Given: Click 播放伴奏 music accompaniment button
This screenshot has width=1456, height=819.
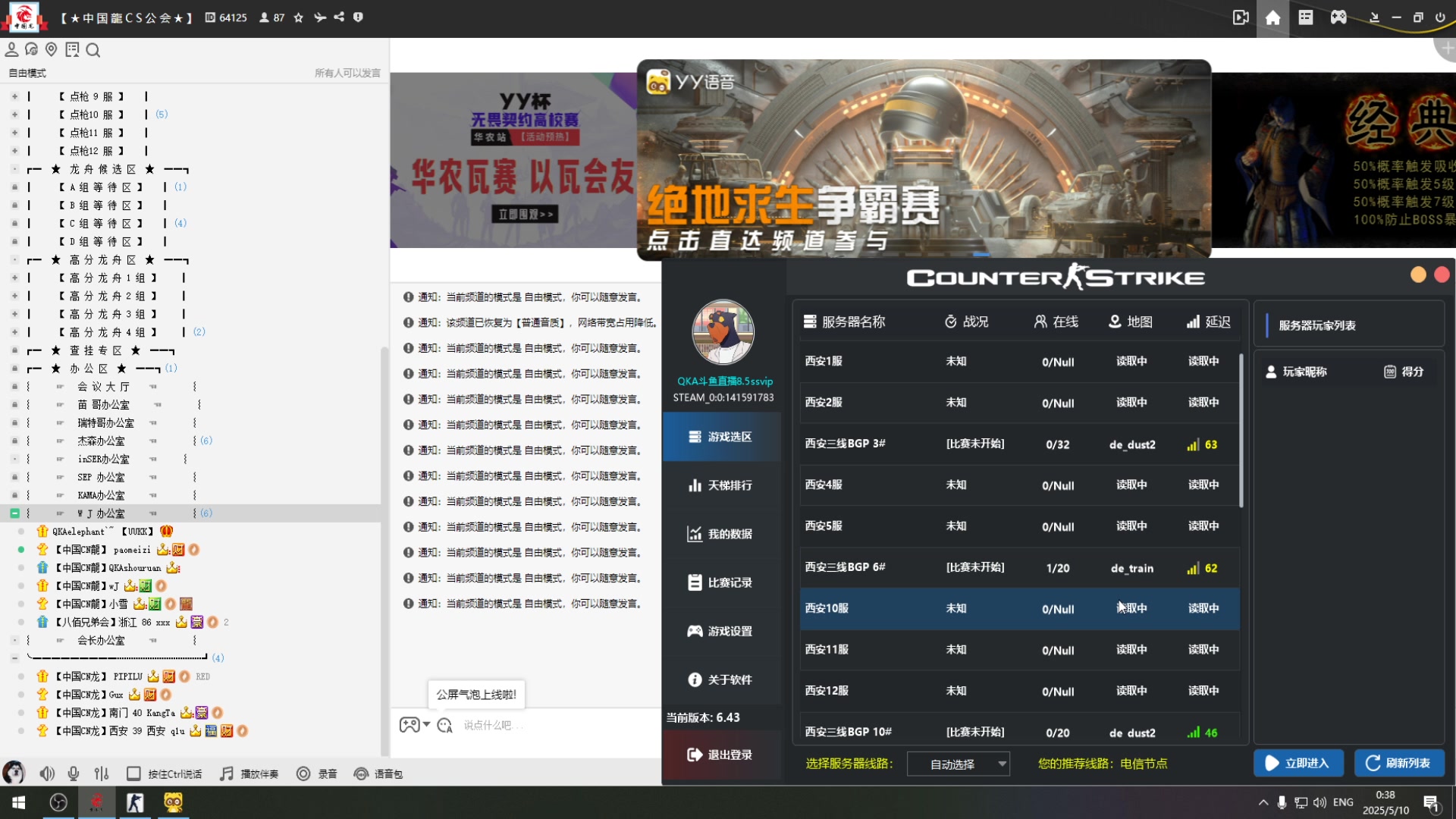Looking at the screenshot, I should [249, 773].
